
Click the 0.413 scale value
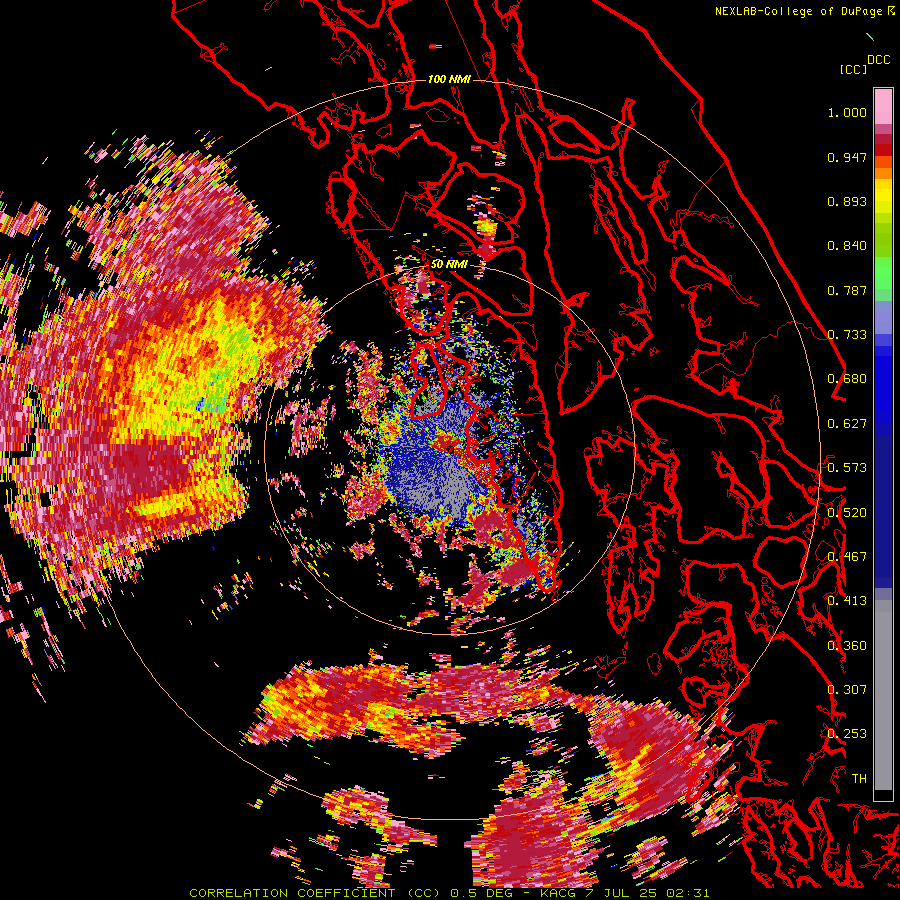click(847, 601)
